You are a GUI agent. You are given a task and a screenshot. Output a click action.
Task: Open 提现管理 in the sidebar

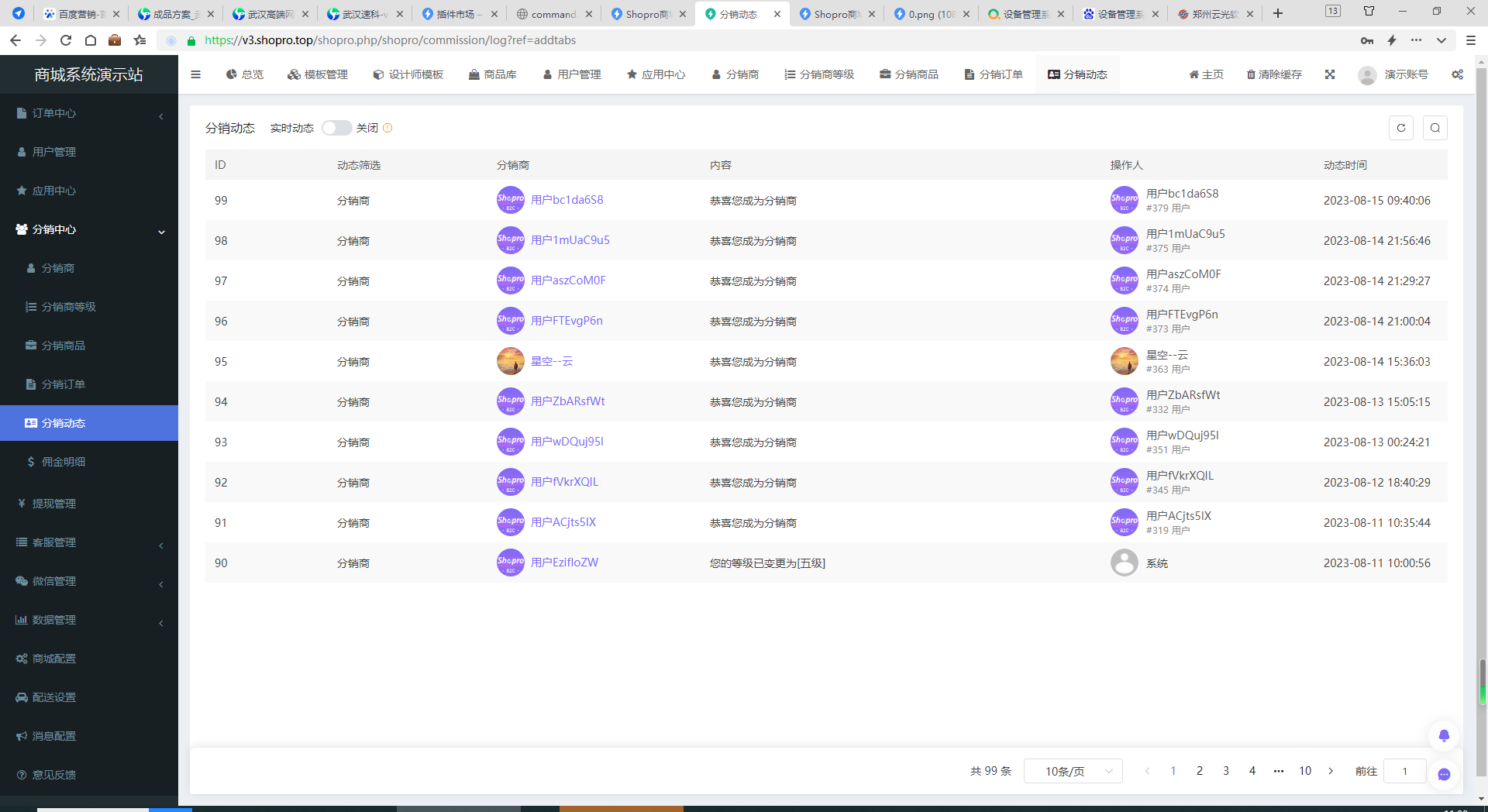tap(89, 504)
